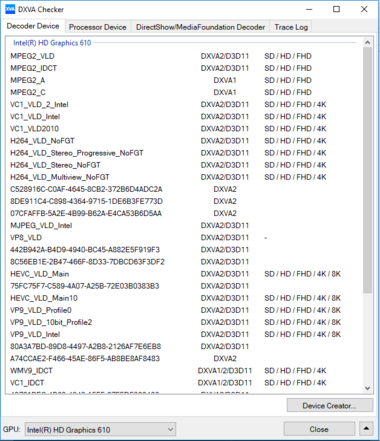Open the GPU selection dropdown
Image resolution: width=380 pixels, height=441 pixels.
100,429
